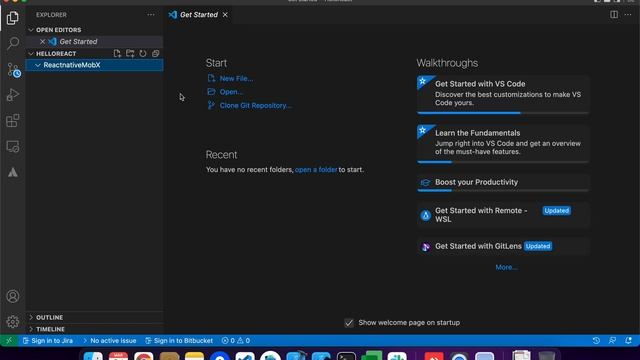
Task: Click the feedback icon in status bar
Action: pos(612,340)
